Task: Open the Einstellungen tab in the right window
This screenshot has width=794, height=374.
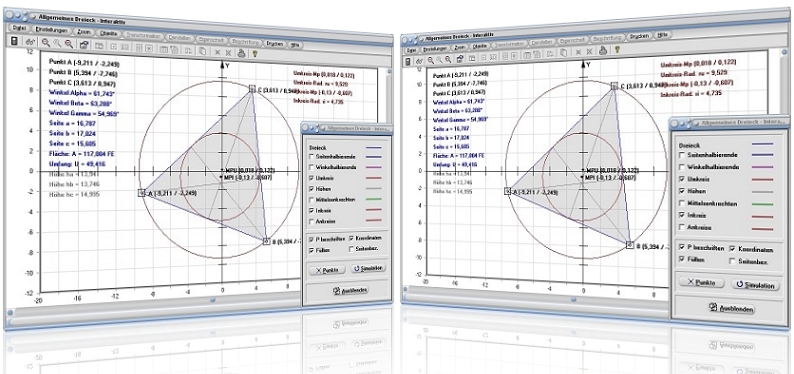Action: [435, 49]
